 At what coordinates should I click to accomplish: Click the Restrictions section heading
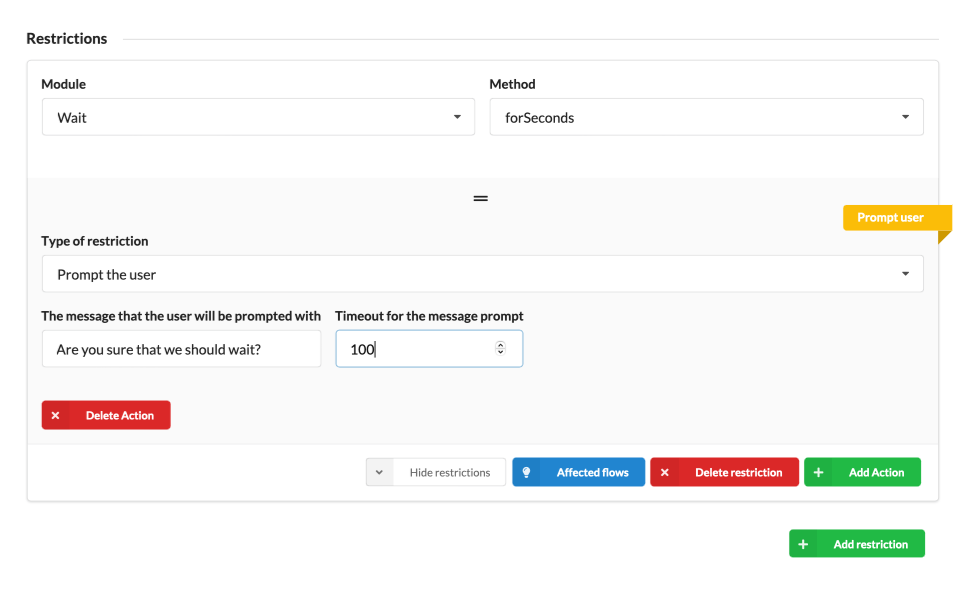click(67, 38)
